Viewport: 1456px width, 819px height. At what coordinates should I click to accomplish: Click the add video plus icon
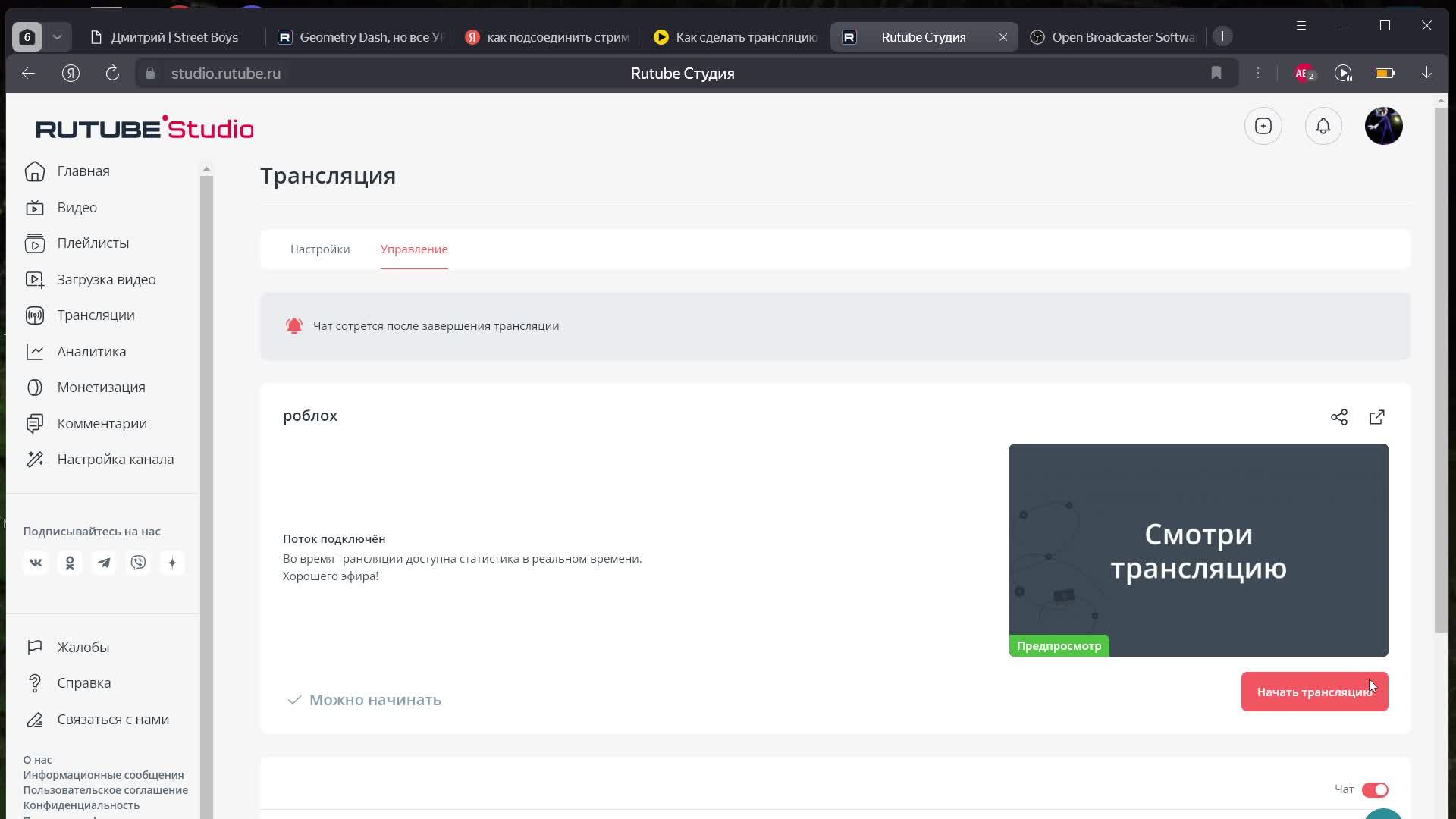coord(1263,126)
